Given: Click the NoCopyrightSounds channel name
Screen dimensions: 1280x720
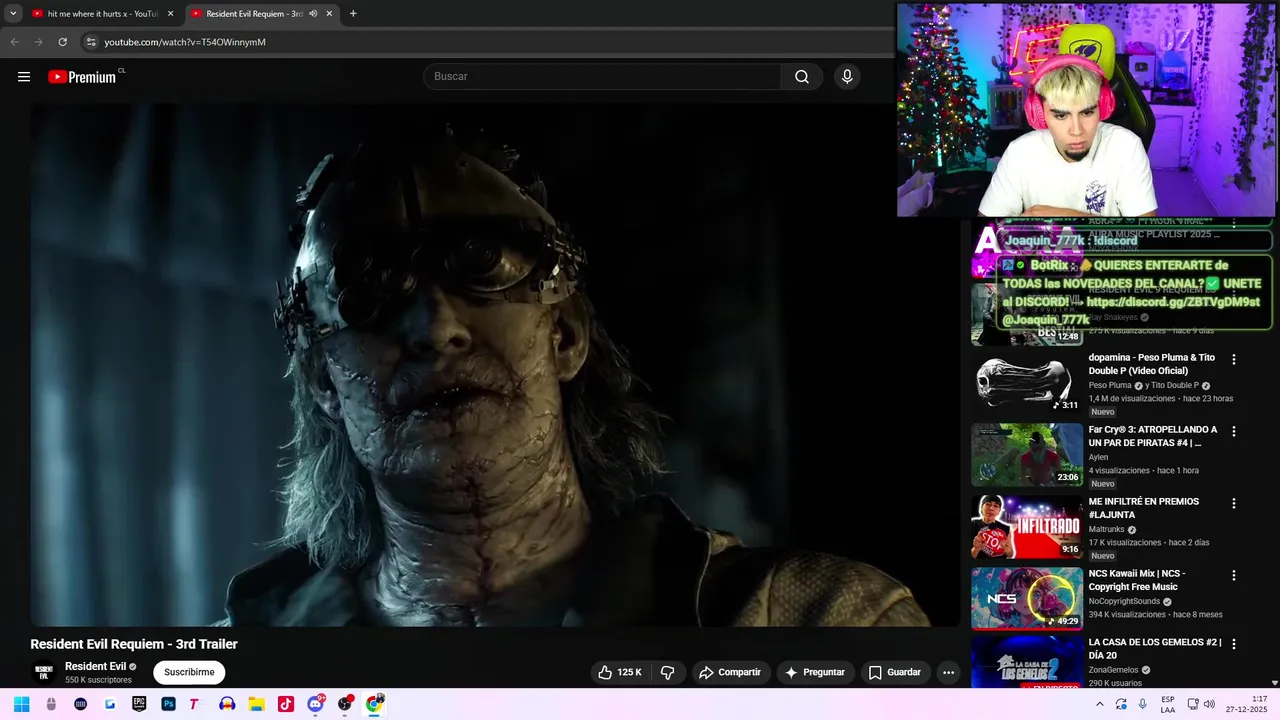Looking at the screenshot, I should (x=1124, y=601).
